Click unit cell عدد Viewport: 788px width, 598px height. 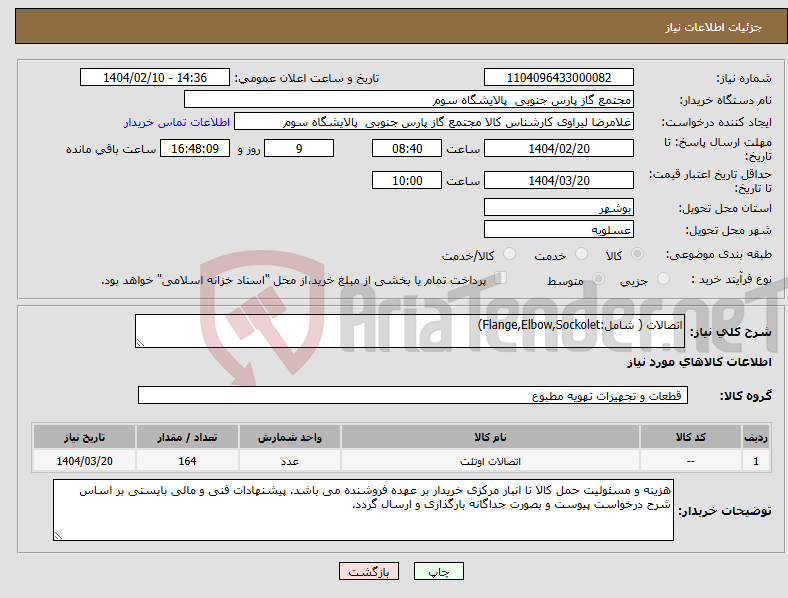point(290,461)
